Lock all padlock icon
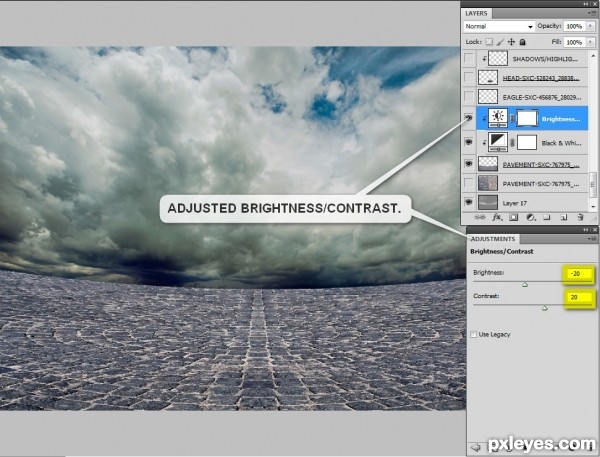Viewport: 600px width, 457px height. [x=522, y=42]
